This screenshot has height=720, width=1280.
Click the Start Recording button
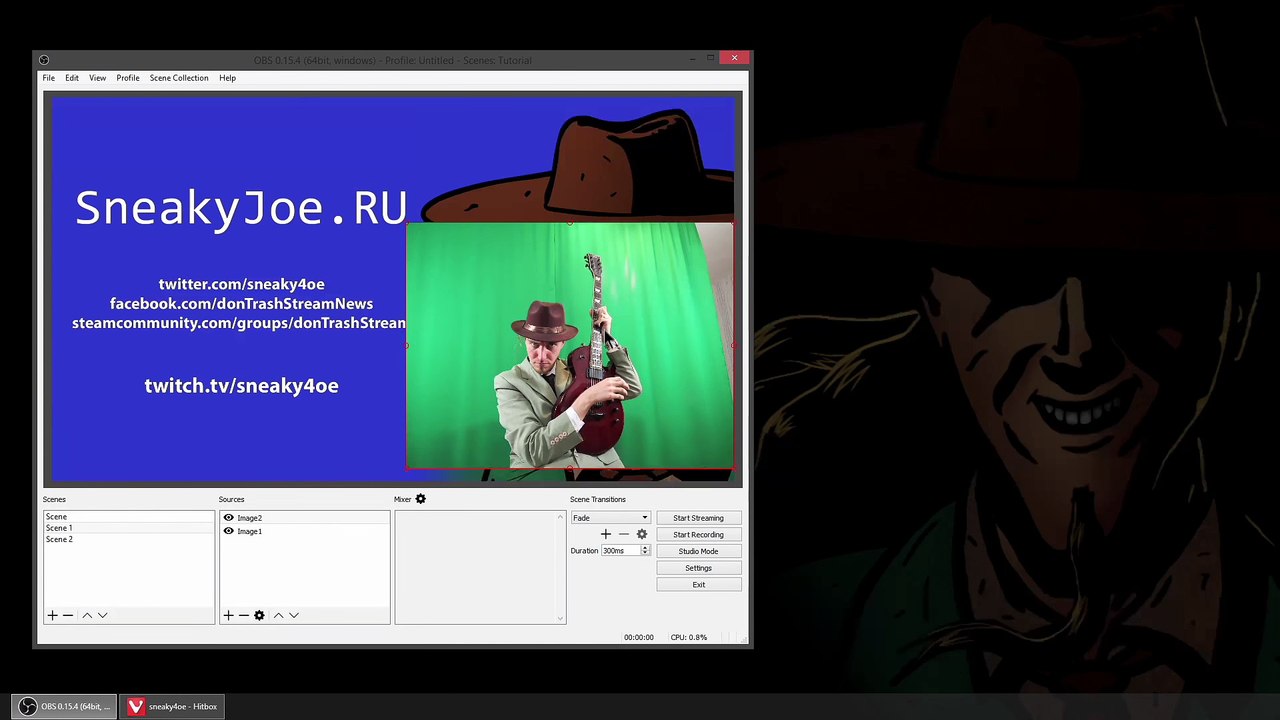click(698, 534)
